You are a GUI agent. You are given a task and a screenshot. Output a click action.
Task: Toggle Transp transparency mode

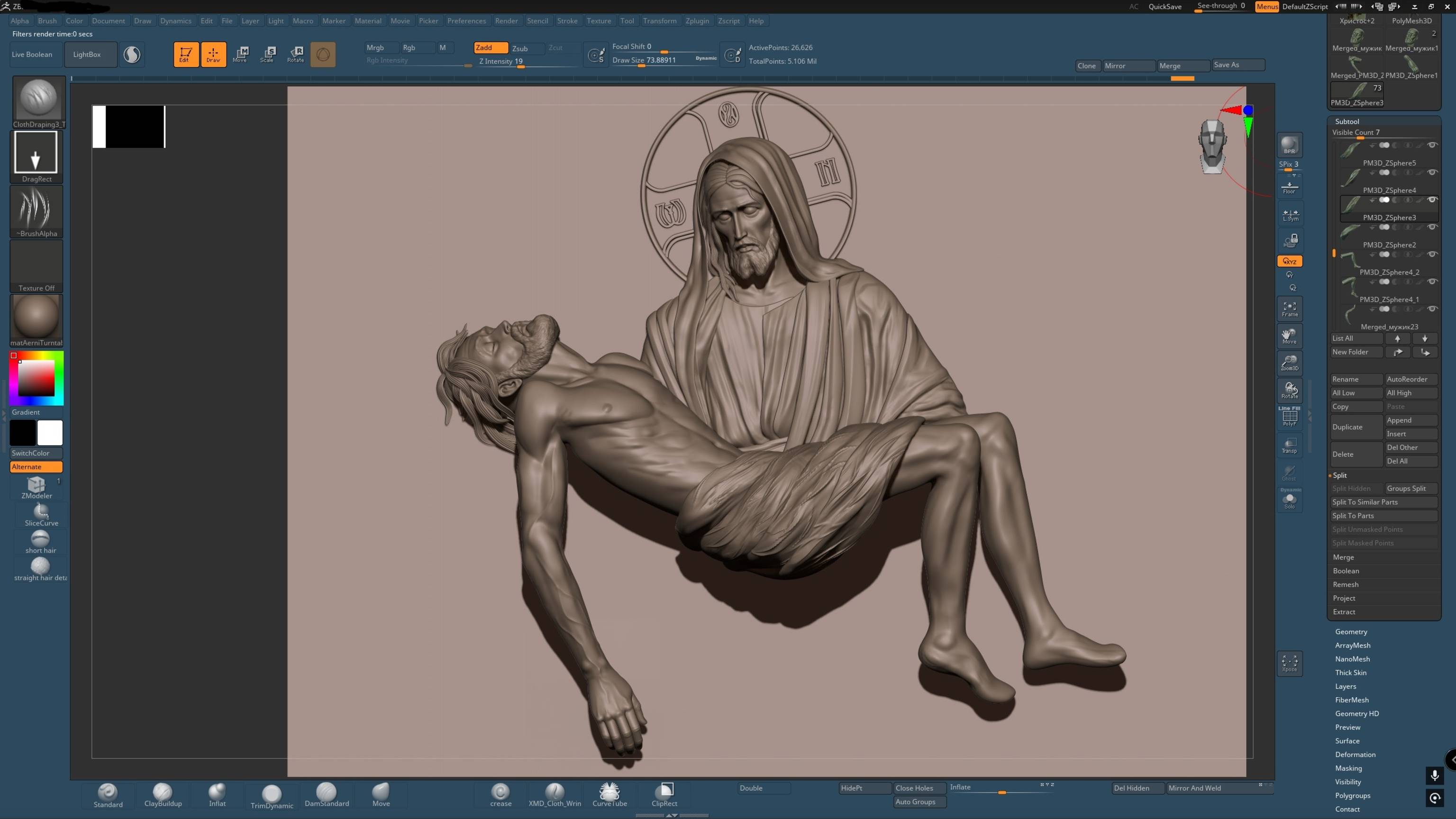pyautogui.click(x=1289, y=445)
